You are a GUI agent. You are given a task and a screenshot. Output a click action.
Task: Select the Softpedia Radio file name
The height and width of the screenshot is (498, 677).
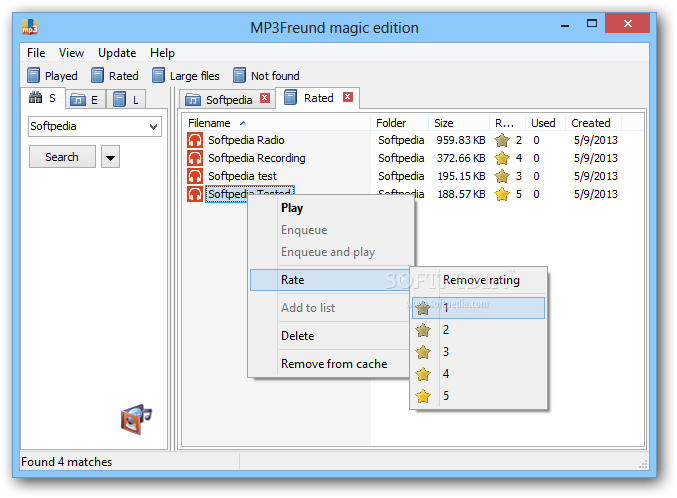tap(246, 140)
